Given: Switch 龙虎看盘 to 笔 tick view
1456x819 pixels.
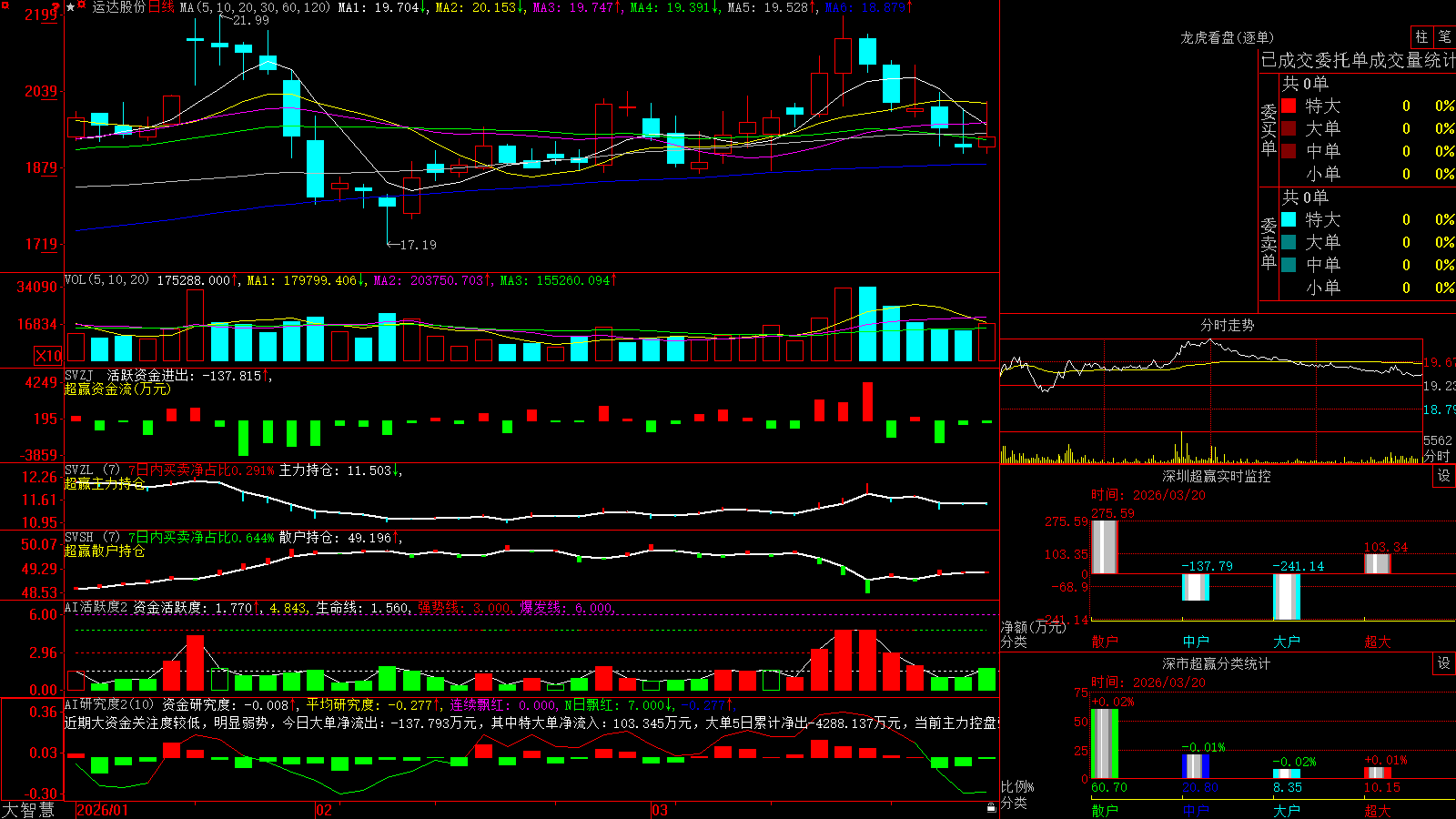Looking at the screenshot, I should pyautogui.click(x=1444, y=36).
